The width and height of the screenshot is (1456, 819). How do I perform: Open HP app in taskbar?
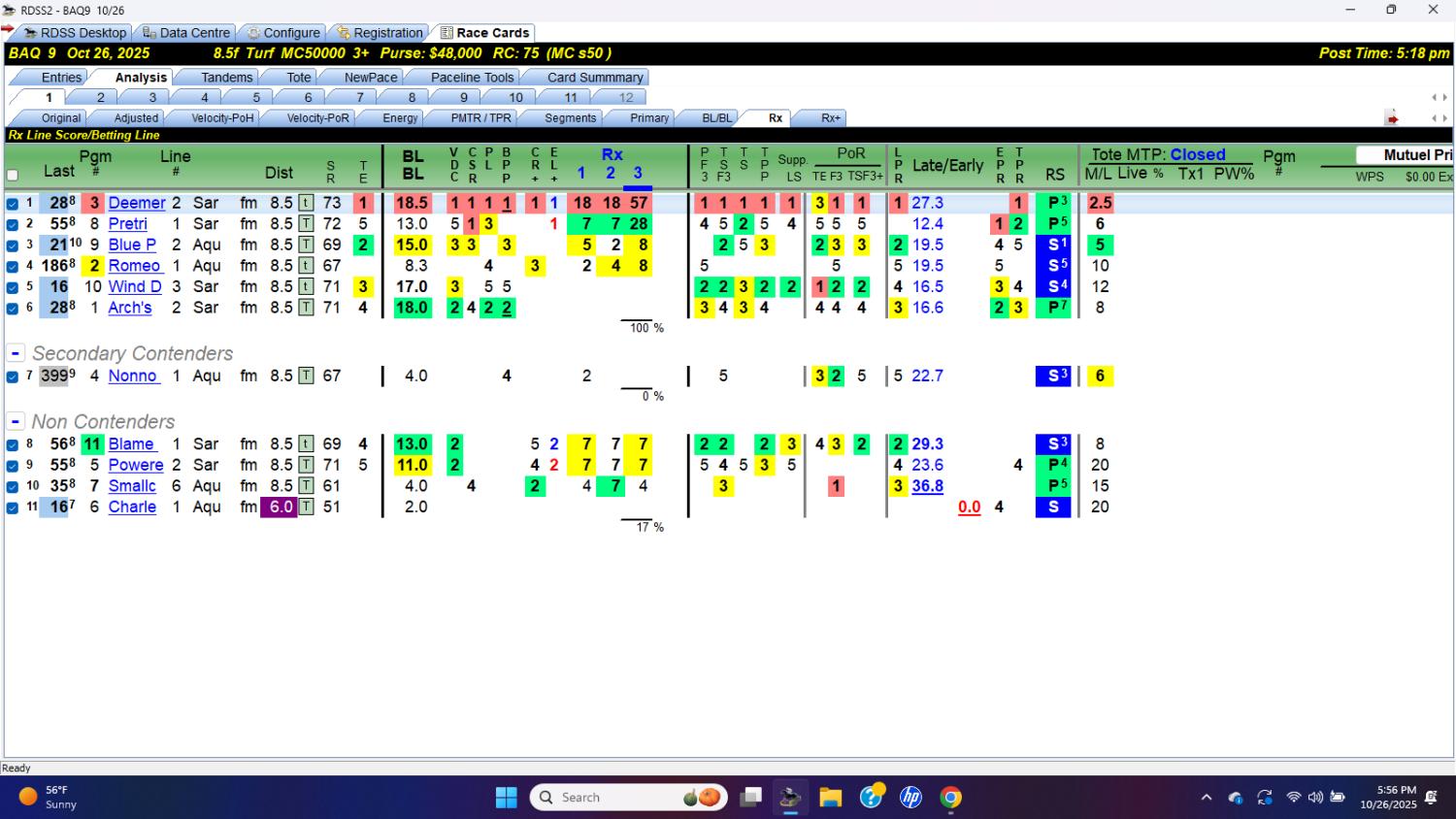tap(910, 798)
